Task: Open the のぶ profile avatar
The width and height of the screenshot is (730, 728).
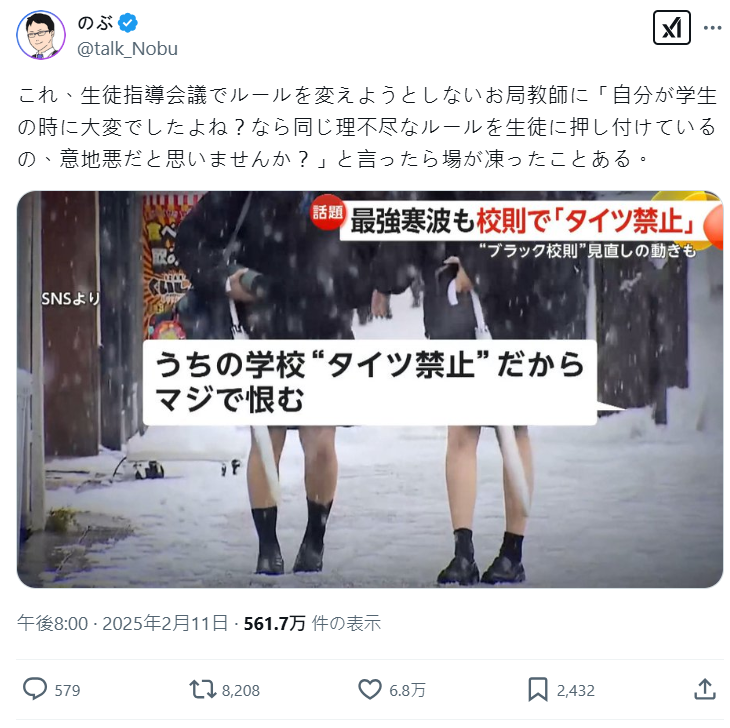Action: pos(41,35)
